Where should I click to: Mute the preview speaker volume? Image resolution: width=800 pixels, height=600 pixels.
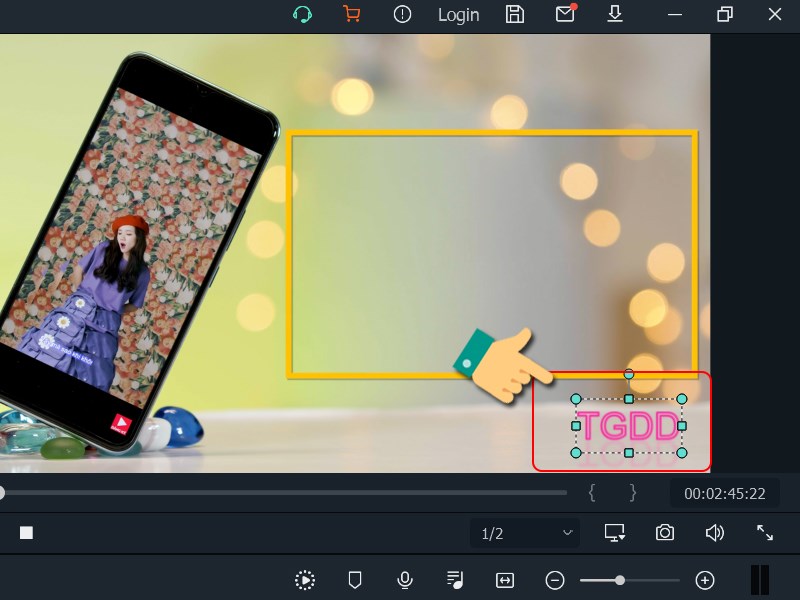(x=715, y=533)
